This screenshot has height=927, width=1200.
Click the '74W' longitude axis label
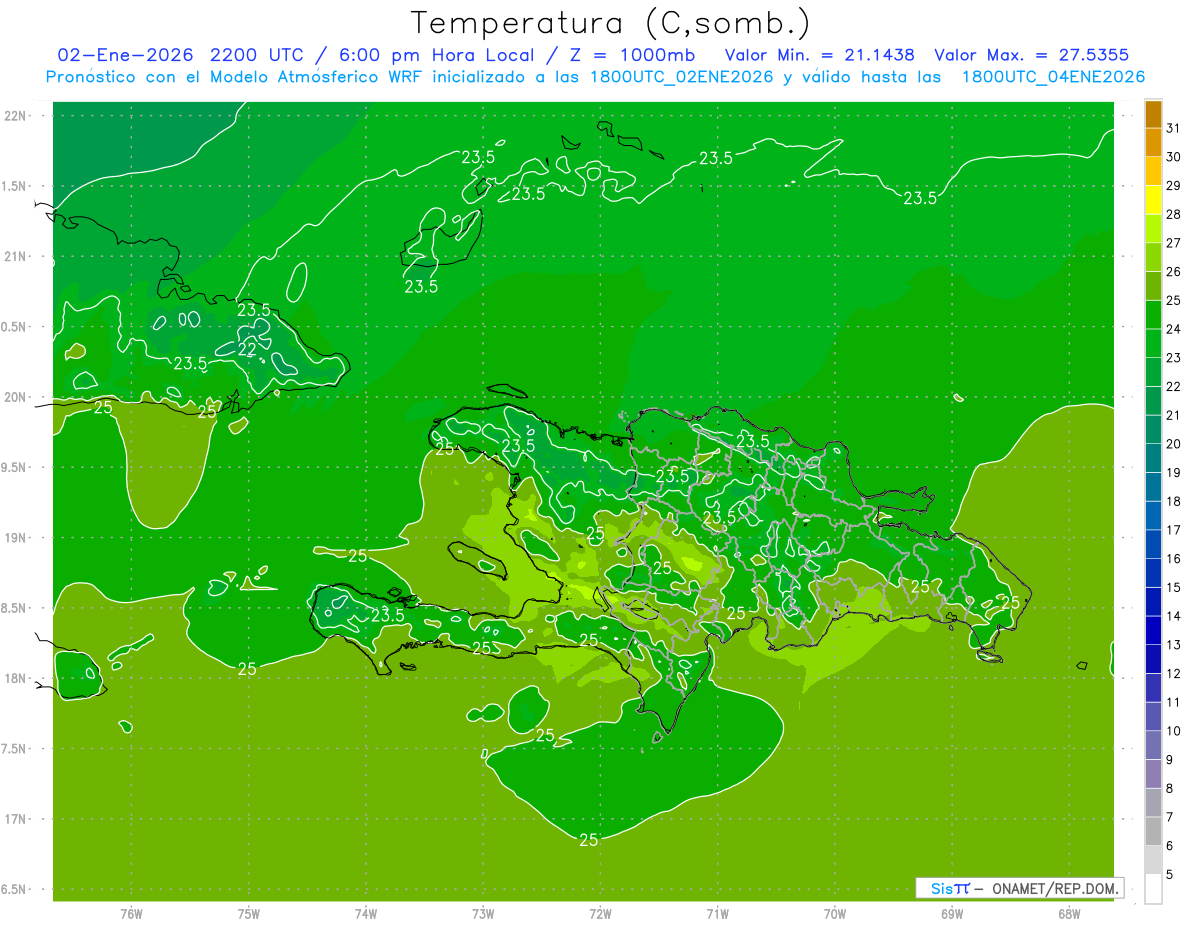tap(366, 913)
